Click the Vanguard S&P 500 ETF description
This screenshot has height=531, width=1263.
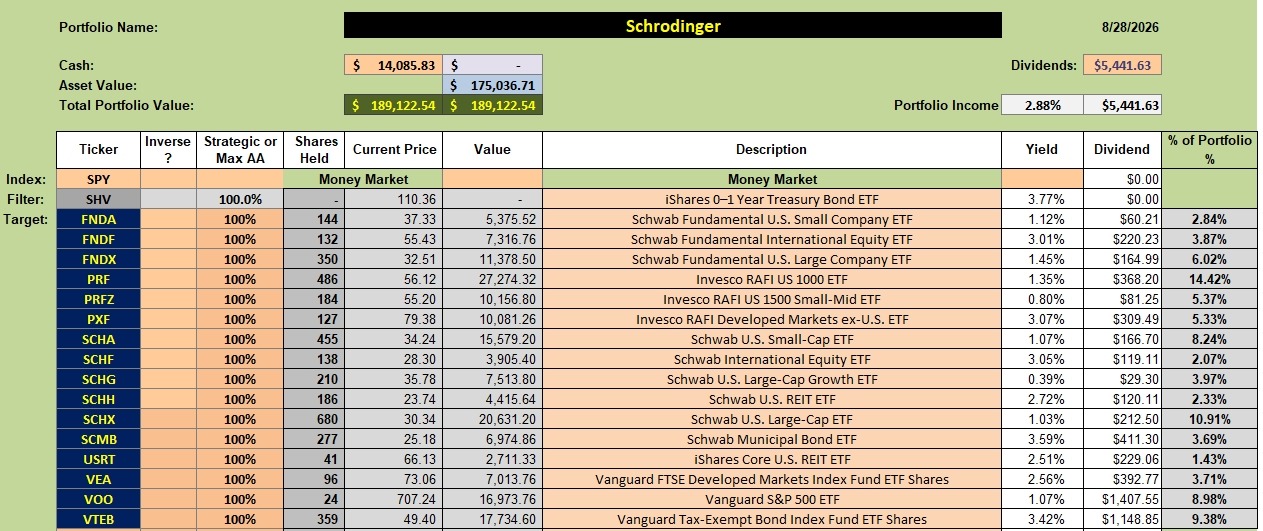pos(771,499)
